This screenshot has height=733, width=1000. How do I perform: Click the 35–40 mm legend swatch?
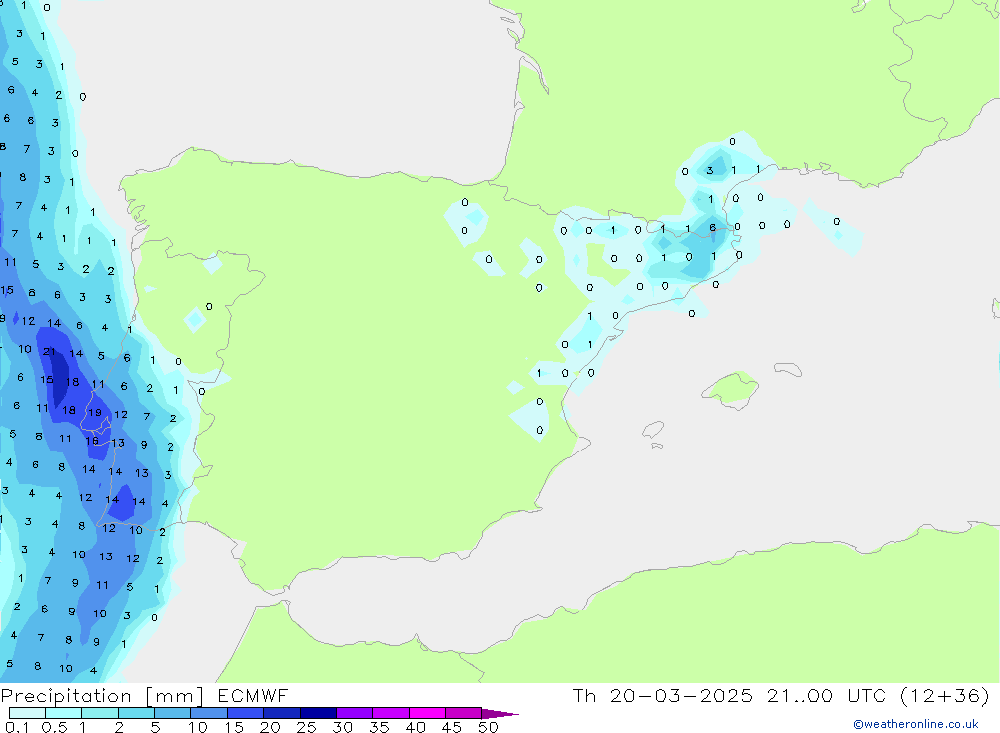[391, 713]
